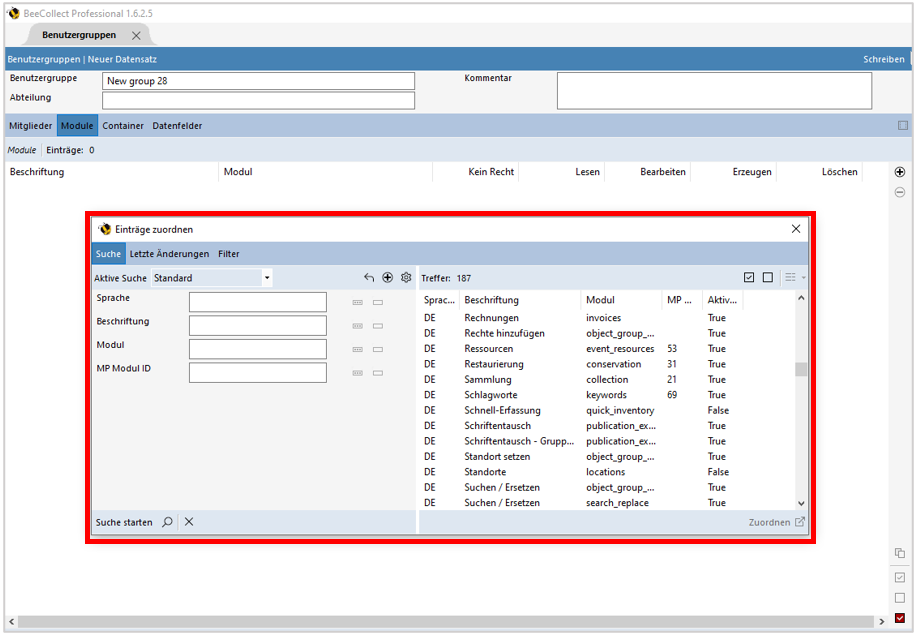Click the remove entry minus icon
Screen dimensions: 917x637
[899, 192]
